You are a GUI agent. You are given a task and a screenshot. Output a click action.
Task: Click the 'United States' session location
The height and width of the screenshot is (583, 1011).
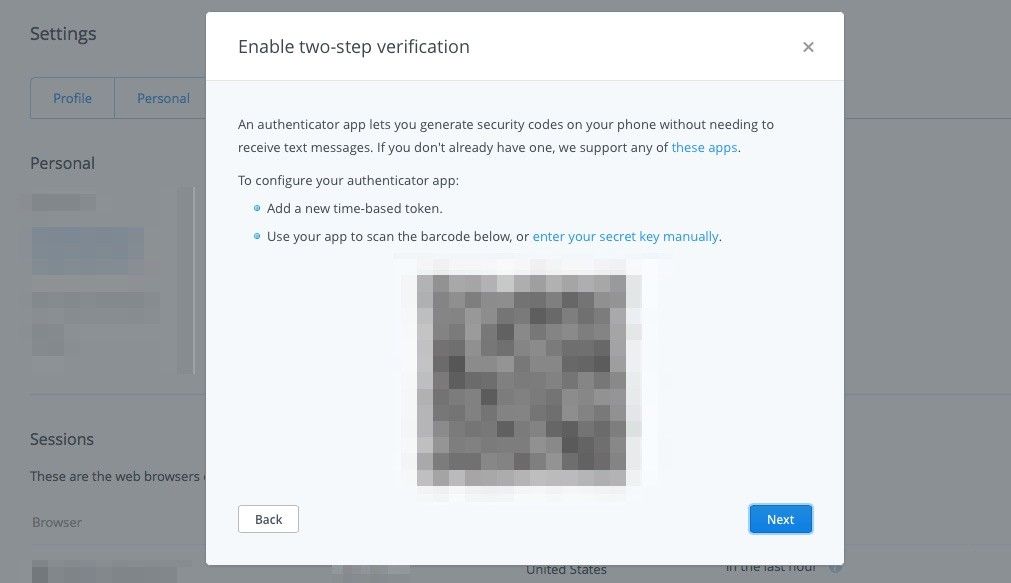coord(566,570)
